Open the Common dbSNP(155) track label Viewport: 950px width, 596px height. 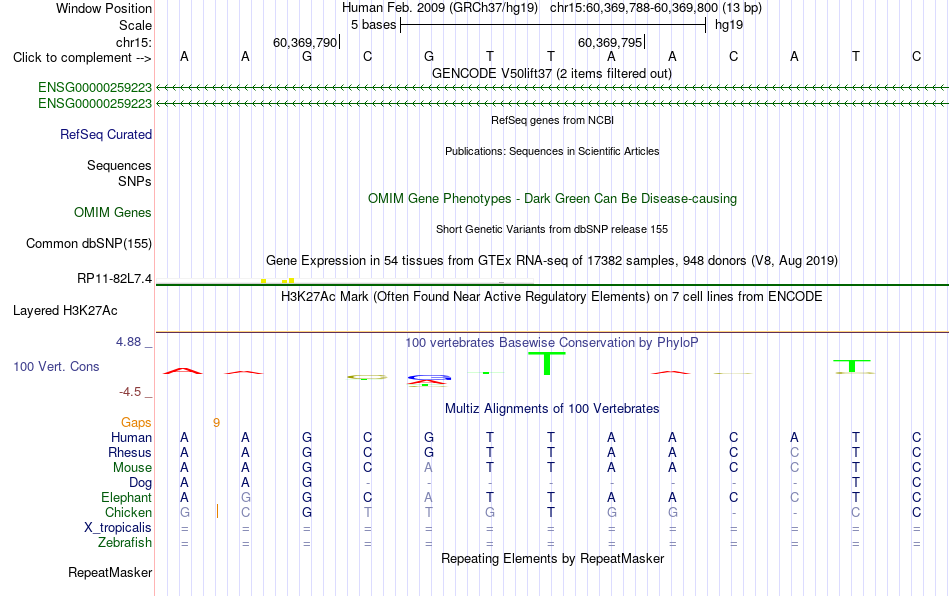[88, 243]
